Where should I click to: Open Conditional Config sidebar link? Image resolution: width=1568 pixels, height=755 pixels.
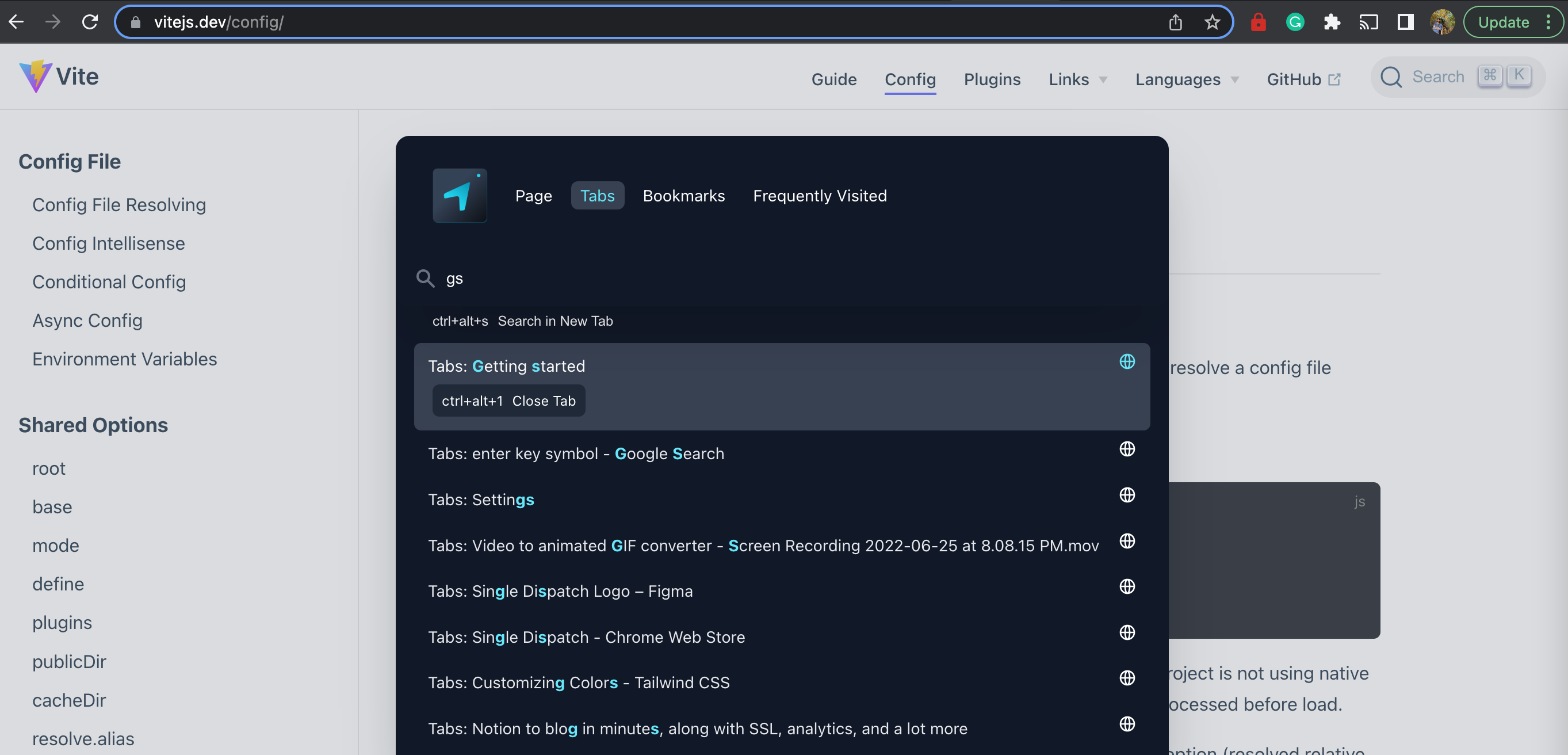click(109, 282)
